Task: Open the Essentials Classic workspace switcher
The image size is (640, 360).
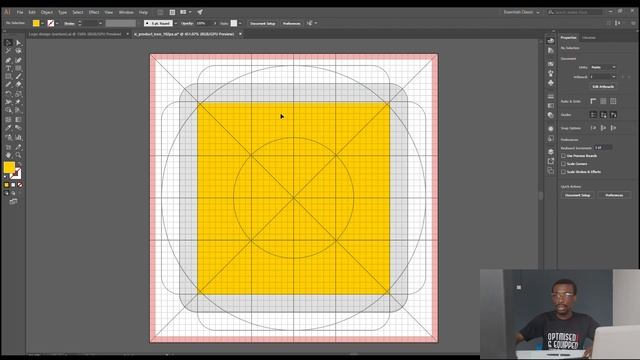Action: pyautogui.click(x=521, y=12)
